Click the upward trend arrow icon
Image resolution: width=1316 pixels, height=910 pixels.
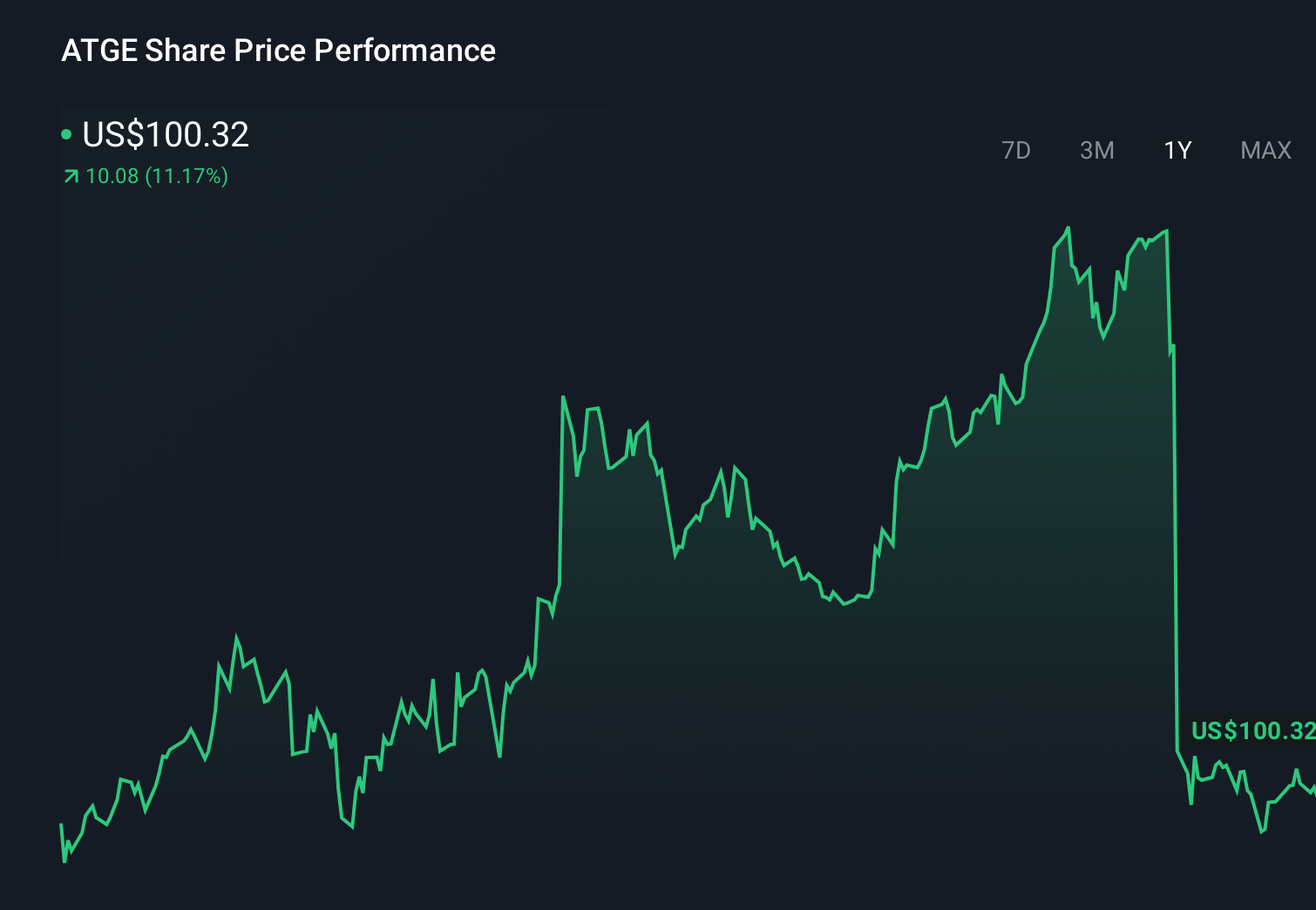click(69, 176)
